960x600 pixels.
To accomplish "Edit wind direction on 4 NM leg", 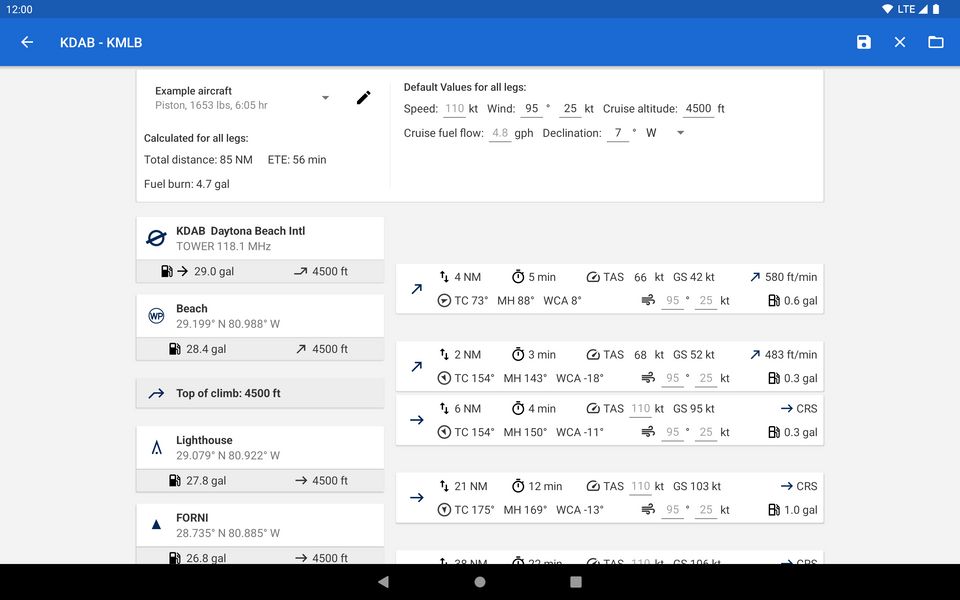I will click(x=672, y=301).
